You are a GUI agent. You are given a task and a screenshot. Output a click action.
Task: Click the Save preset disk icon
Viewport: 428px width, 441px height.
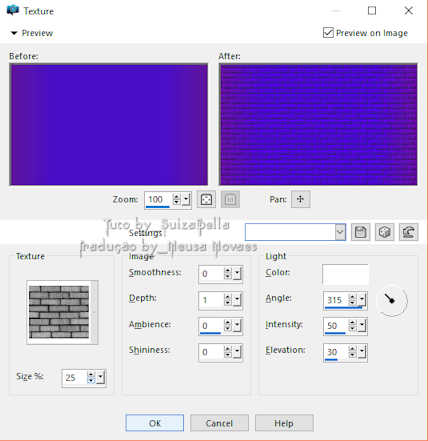coord(360,232)
